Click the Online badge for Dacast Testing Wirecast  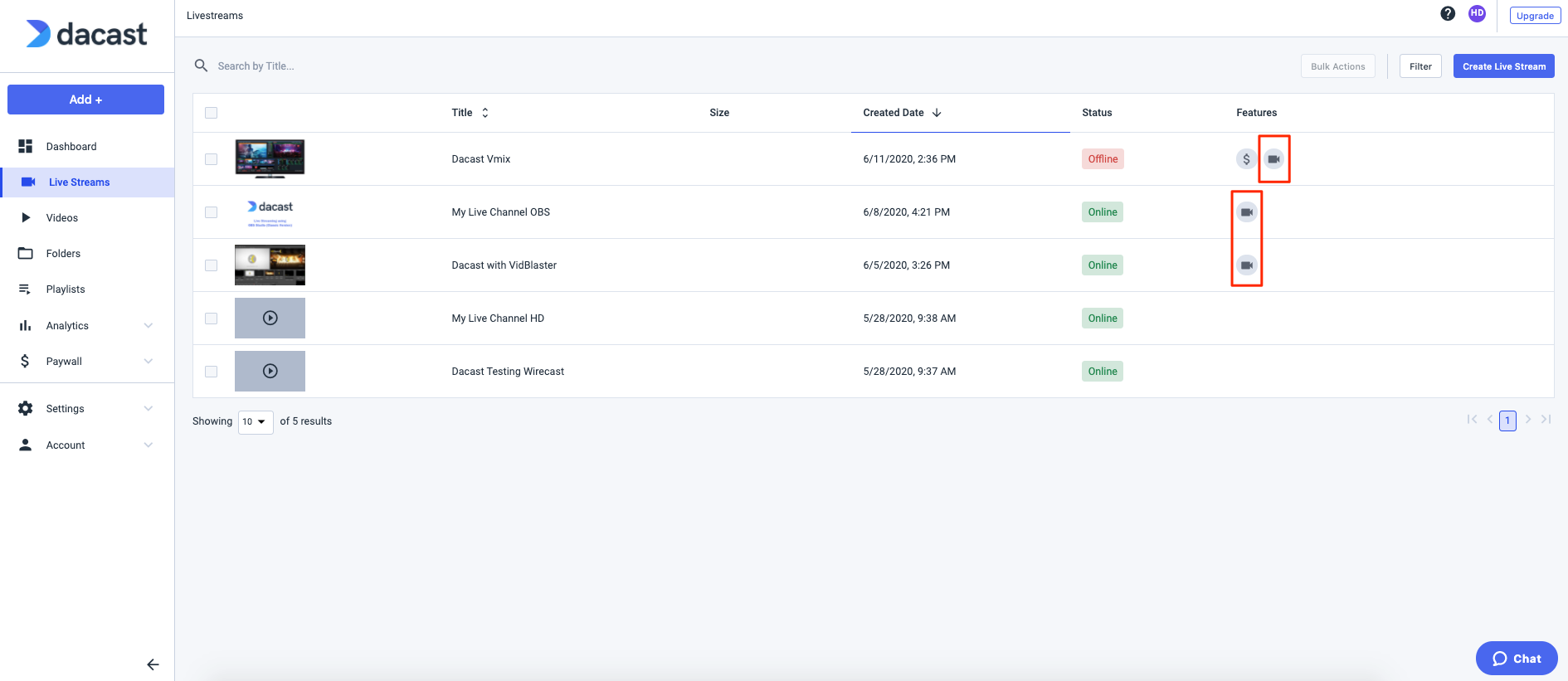(x=1103, y=372)
